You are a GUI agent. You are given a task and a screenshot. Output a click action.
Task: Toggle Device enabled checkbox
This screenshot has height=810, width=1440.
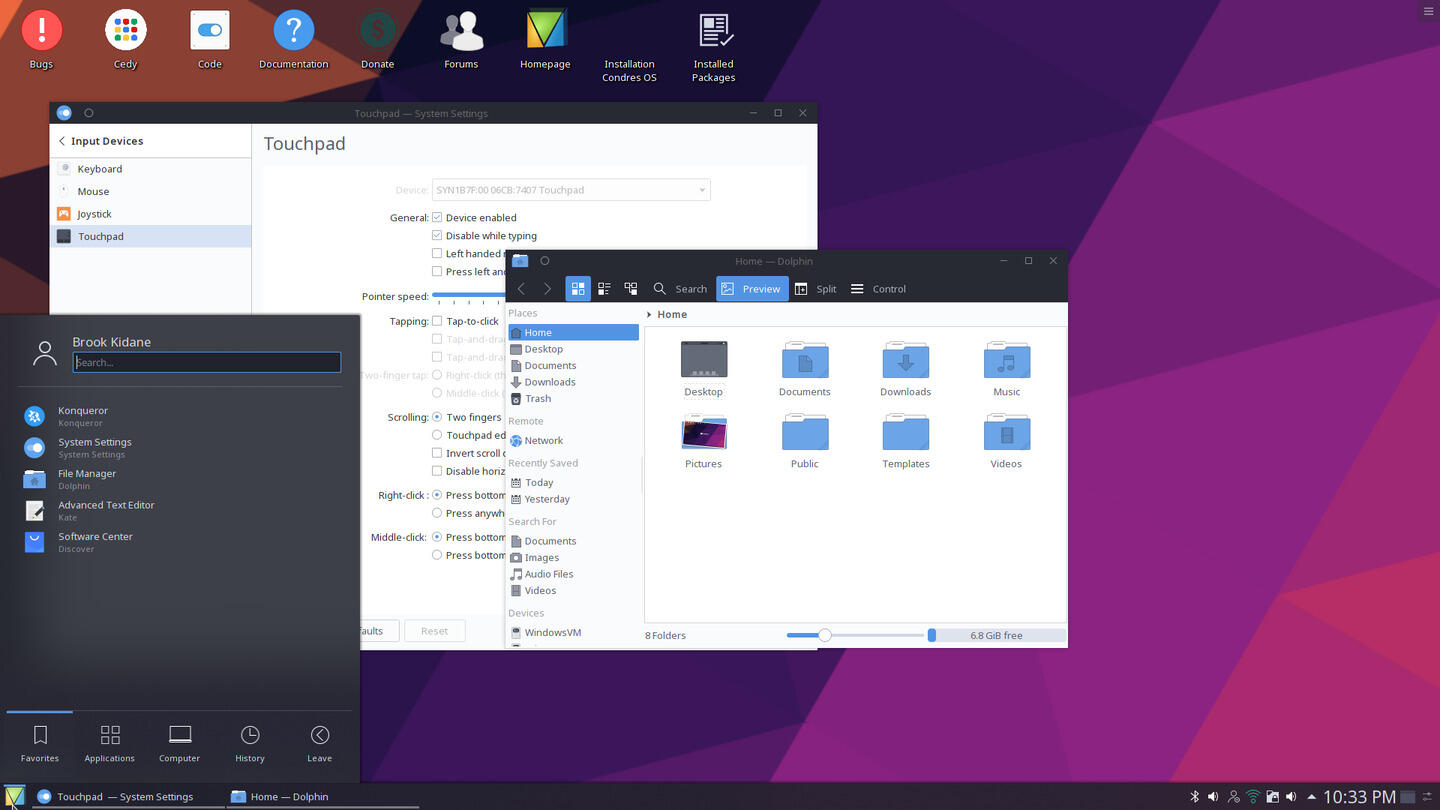tap(437, 217)
